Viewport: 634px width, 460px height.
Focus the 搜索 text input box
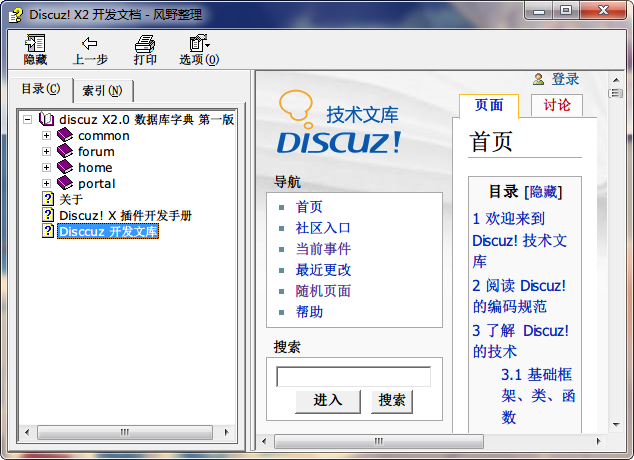coord(353,377)
